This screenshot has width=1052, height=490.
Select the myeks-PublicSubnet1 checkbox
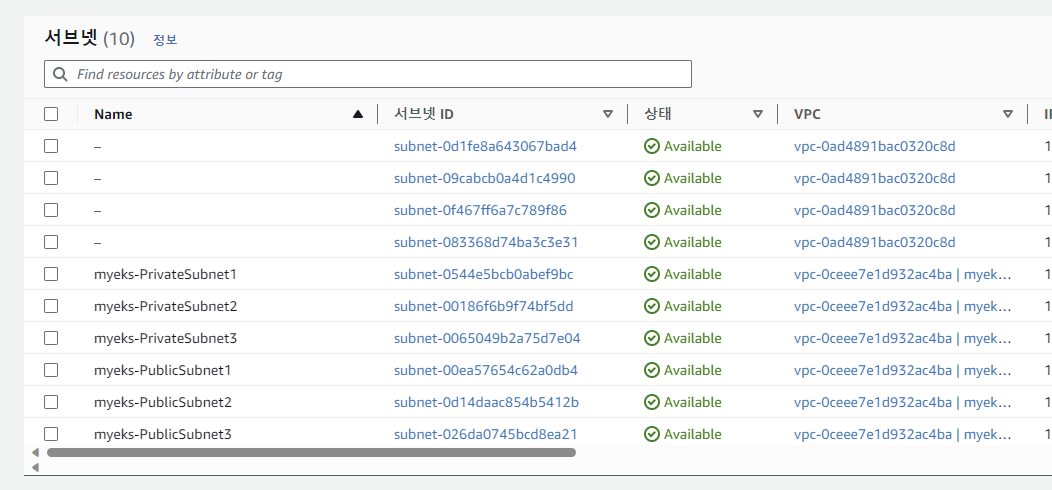pyautogui.click(x=51, y=370)
